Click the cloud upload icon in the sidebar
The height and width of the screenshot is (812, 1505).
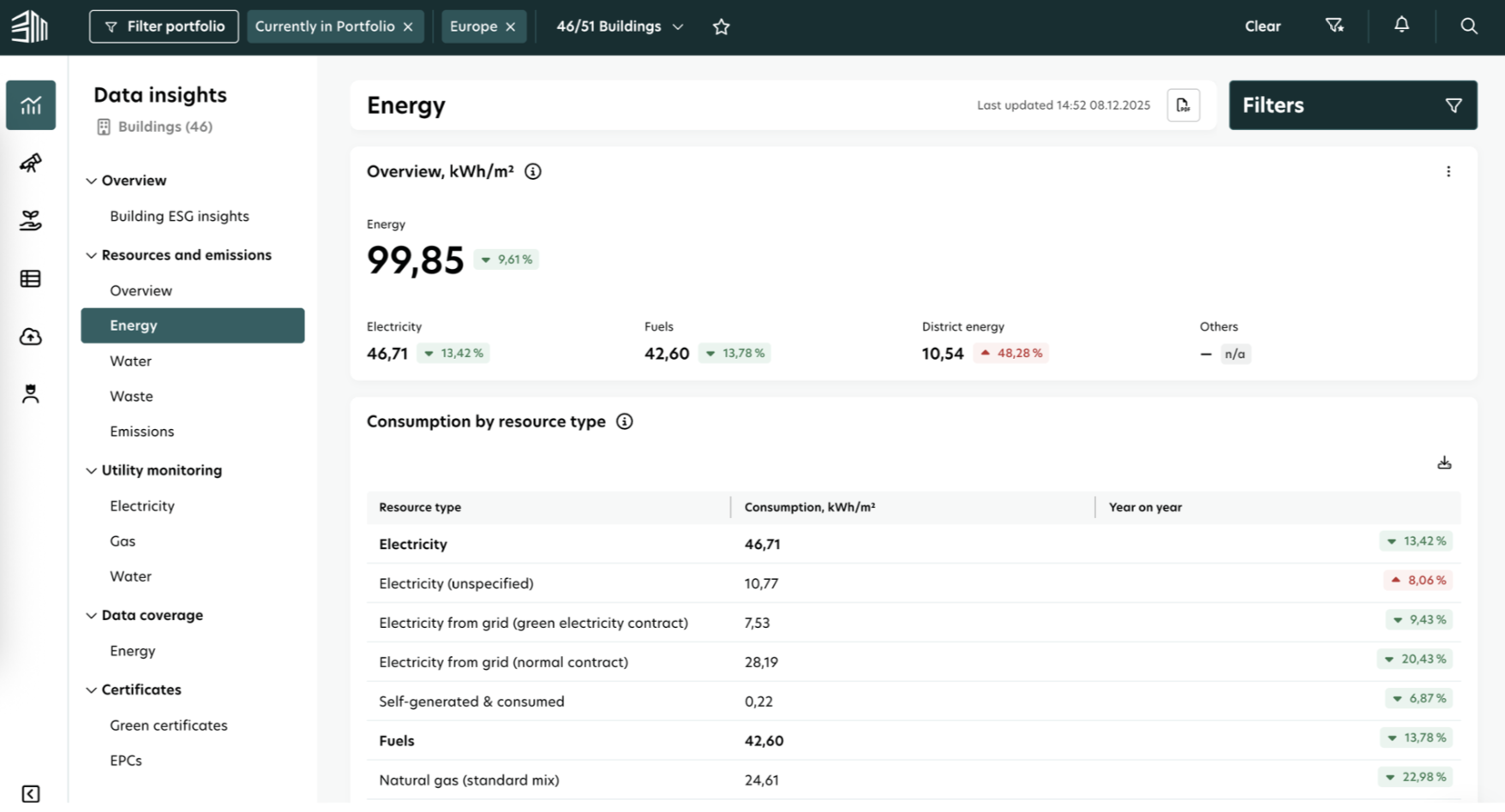pos(30,336)
